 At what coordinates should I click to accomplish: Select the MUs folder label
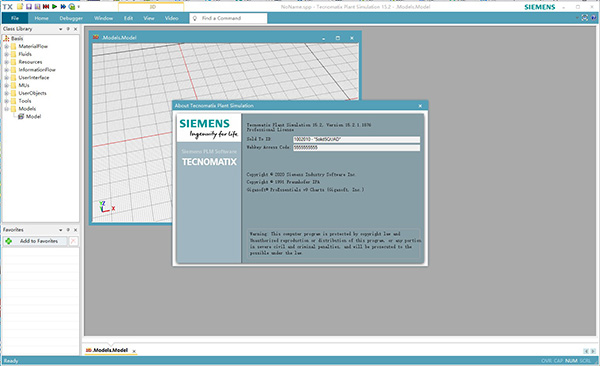(24, 85)
